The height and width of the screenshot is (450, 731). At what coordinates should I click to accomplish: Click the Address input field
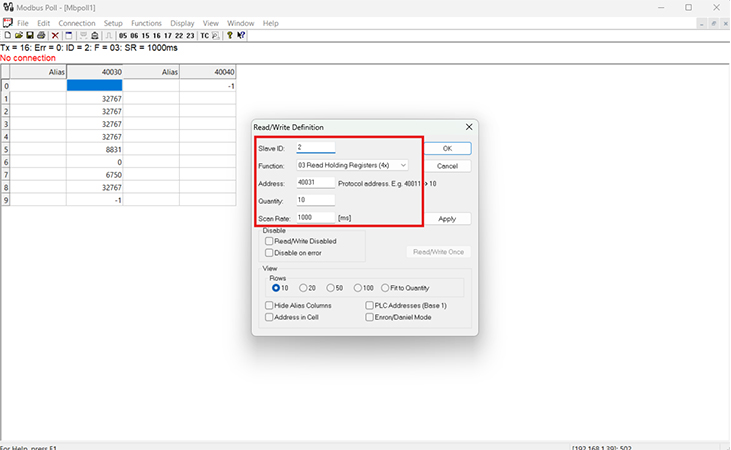point(315,183)
